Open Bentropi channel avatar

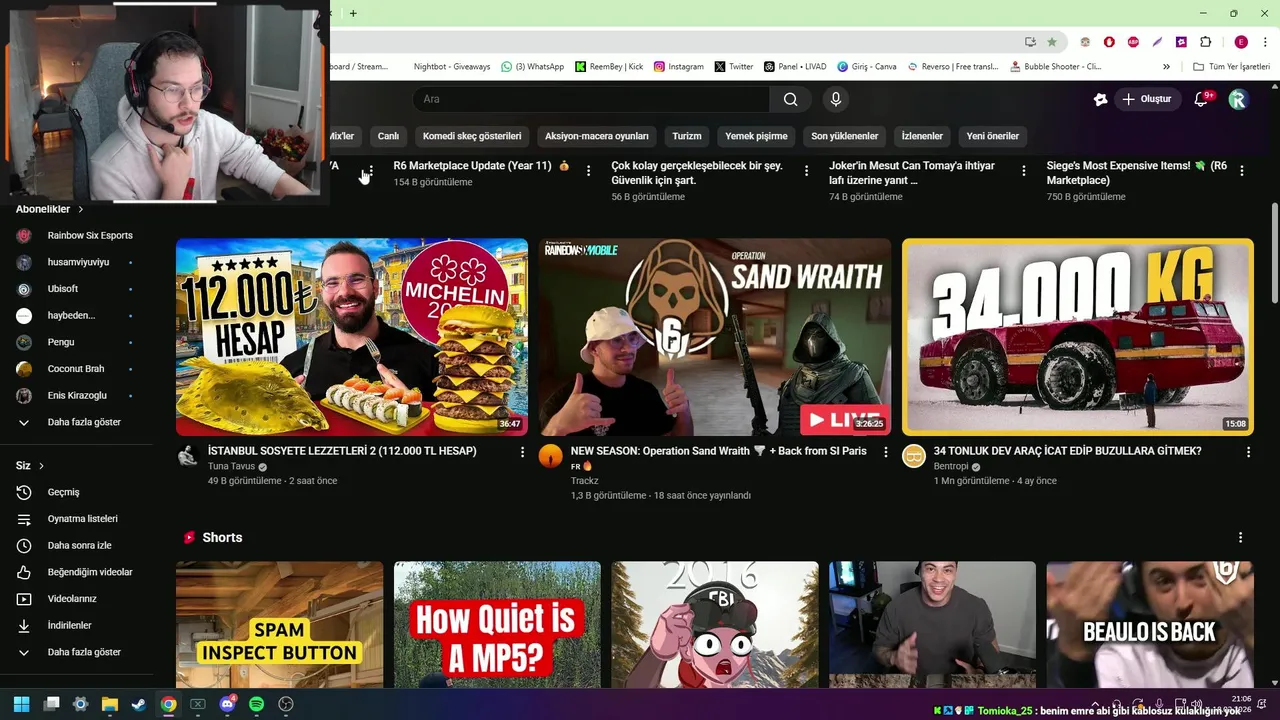tap(914, 456)
